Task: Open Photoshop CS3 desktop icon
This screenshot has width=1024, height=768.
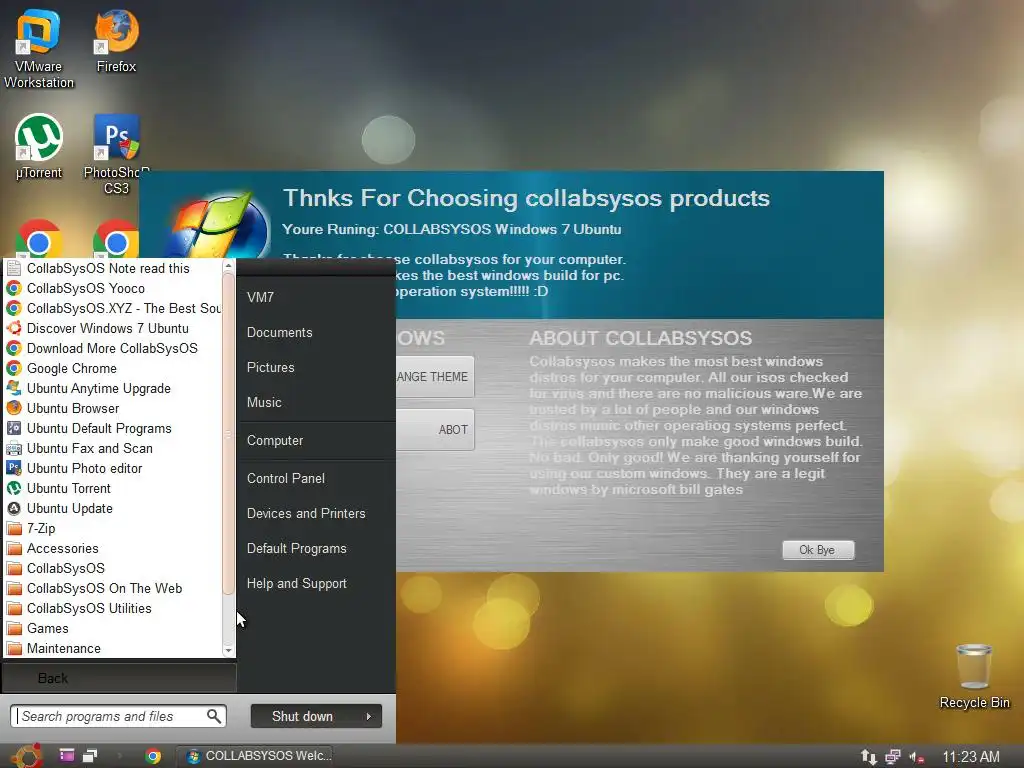Action: tap(116, 154)
